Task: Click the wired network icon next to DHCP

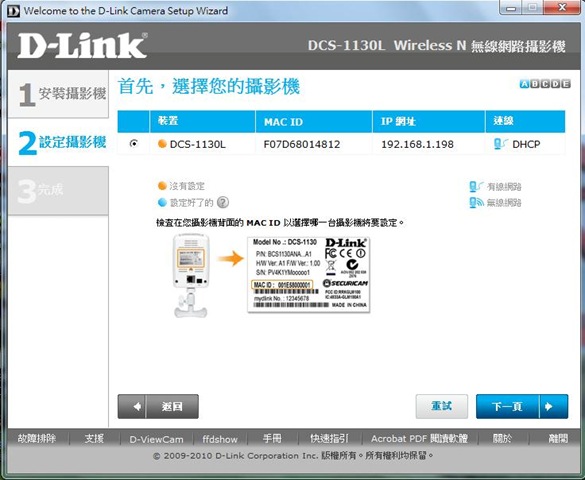Action: [500, 144]
